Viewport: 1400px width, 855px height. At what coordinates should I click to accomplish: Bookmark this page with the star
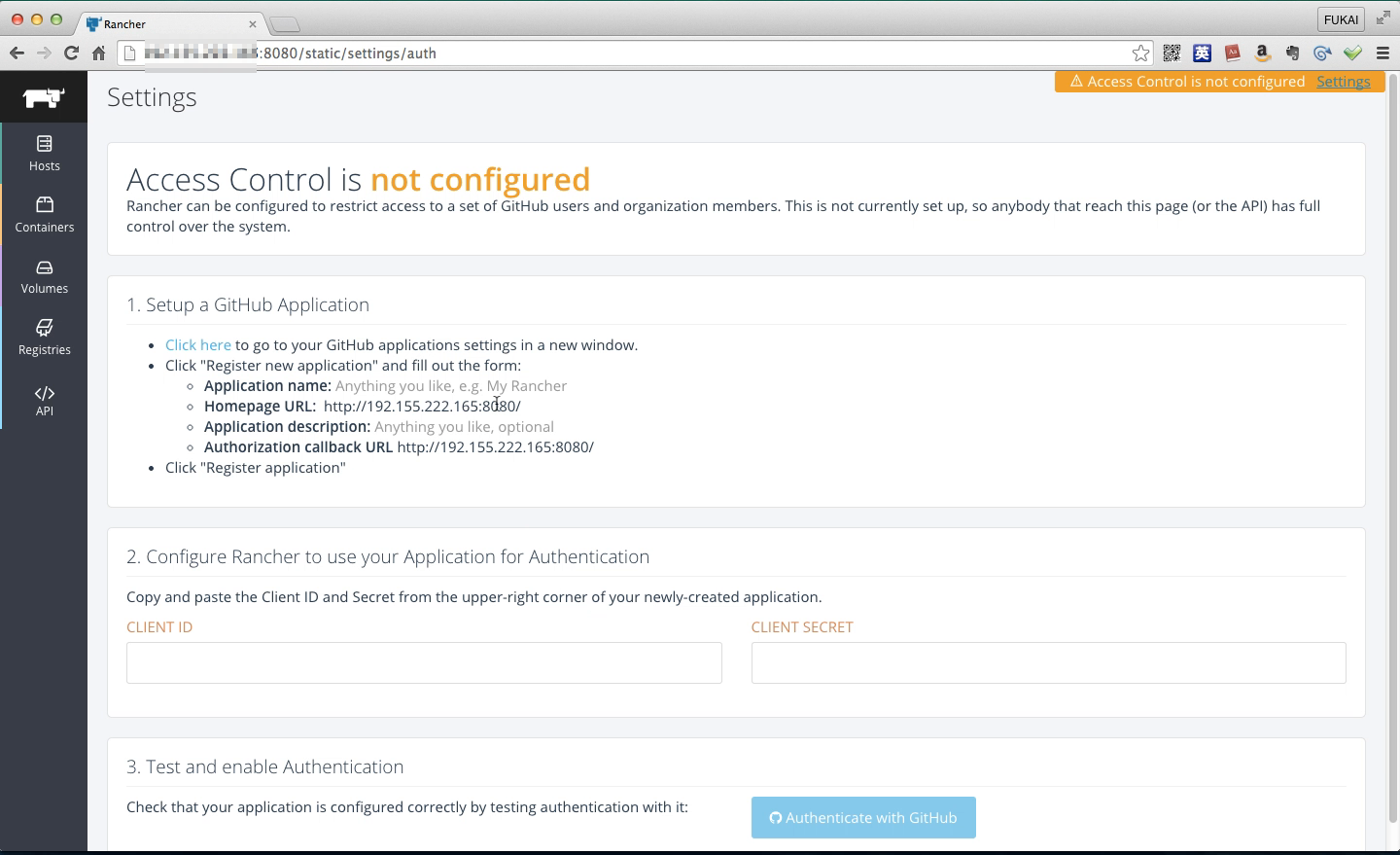1140,53
